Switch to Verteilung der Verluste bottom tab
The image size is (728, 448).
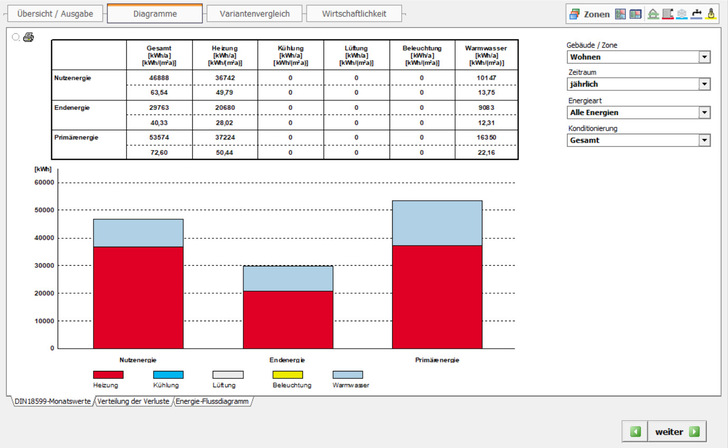(133, 402)
